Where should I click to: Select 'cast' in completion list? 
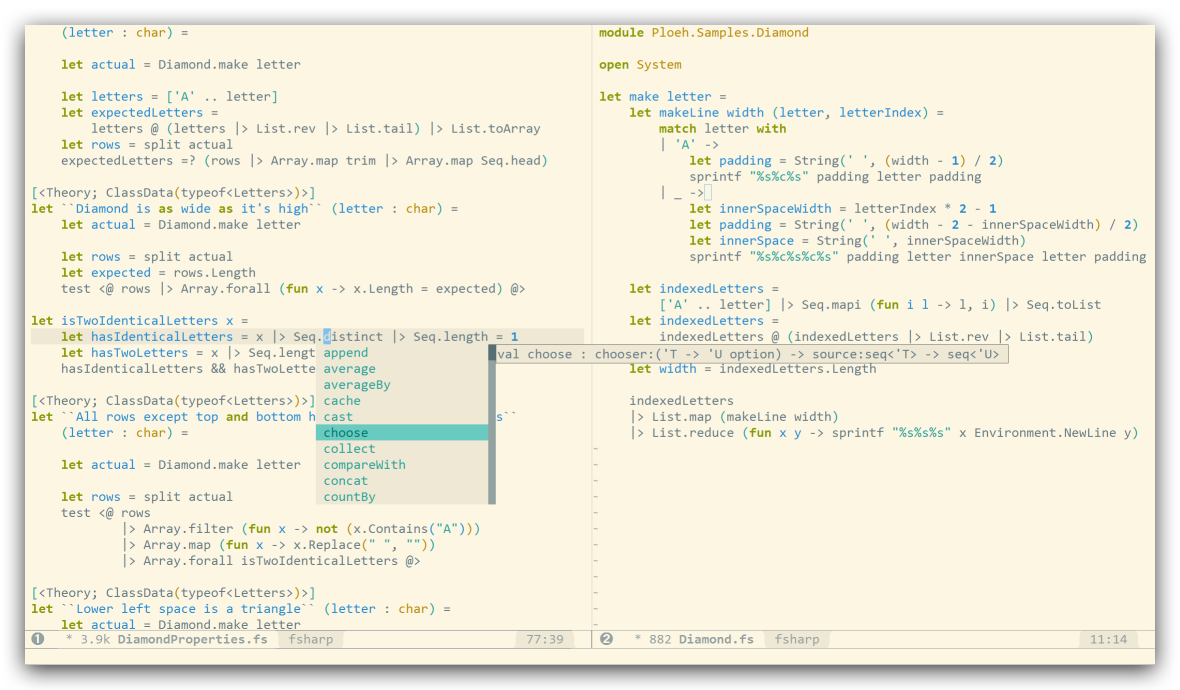point(403,416)
